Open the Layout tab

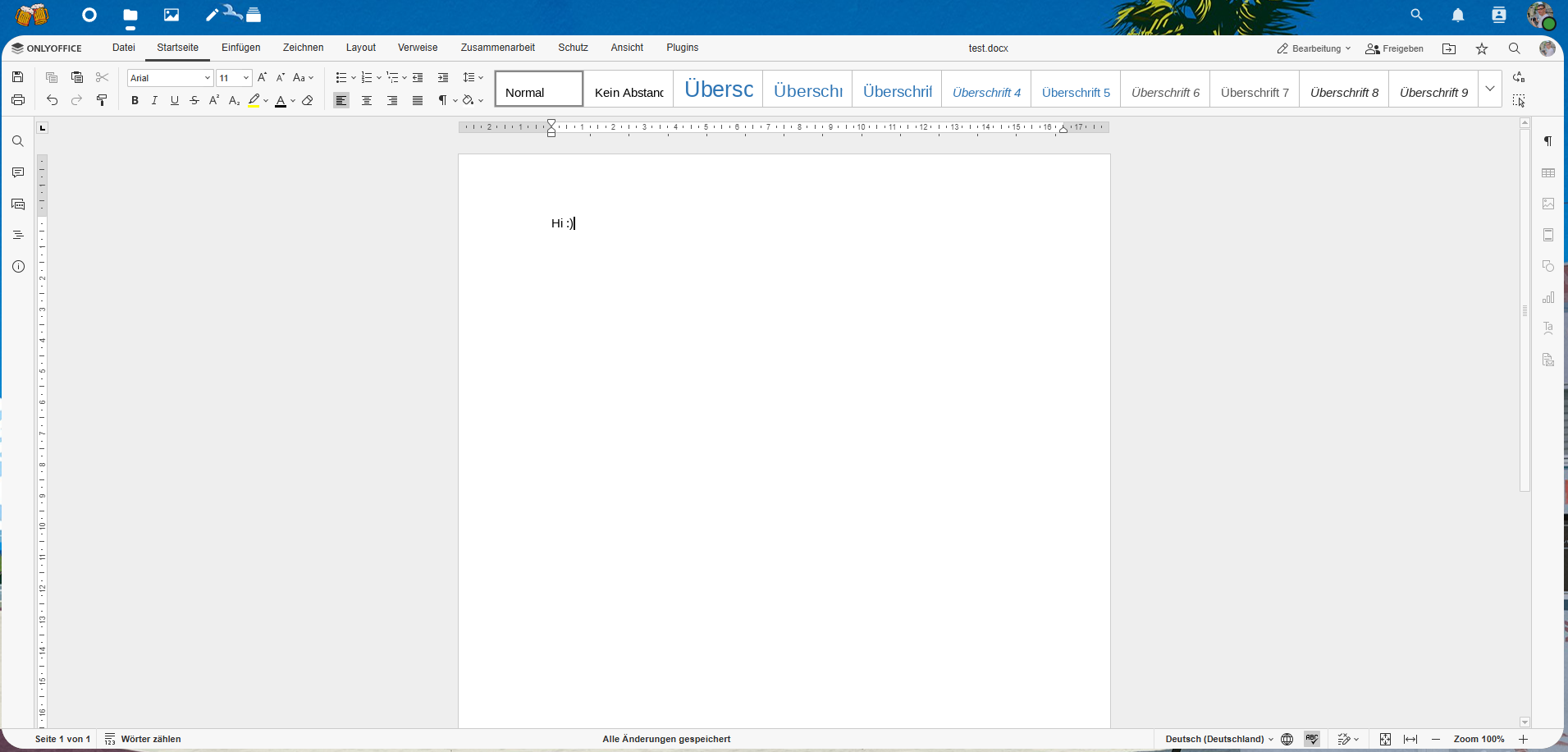click(x=361, y=48)
